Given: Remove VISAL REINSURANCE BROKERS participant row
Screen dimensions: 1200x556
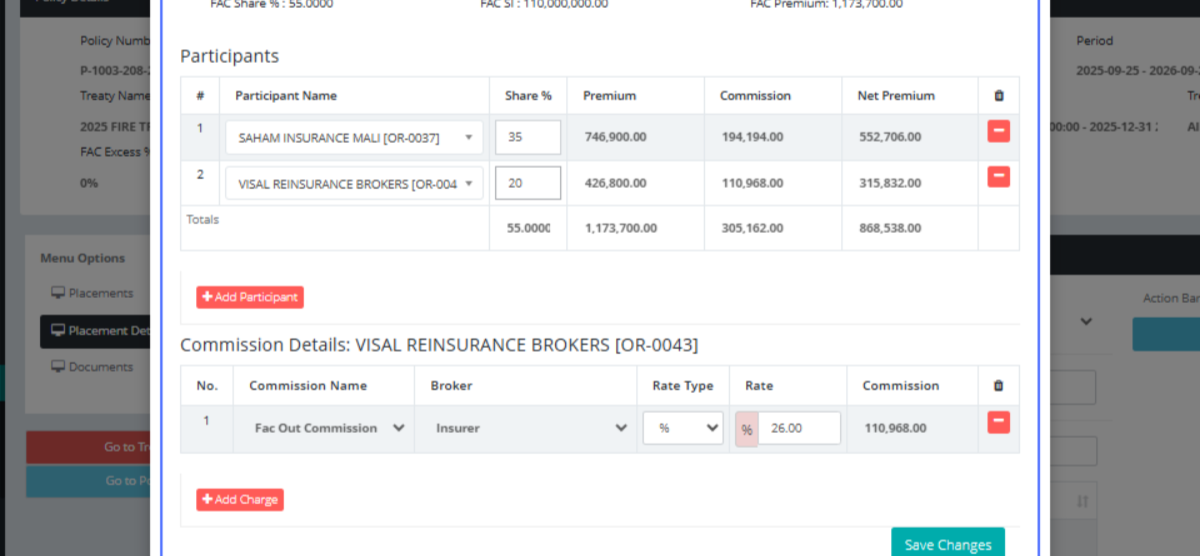Looking at the screenshot, I should (998, 177).
